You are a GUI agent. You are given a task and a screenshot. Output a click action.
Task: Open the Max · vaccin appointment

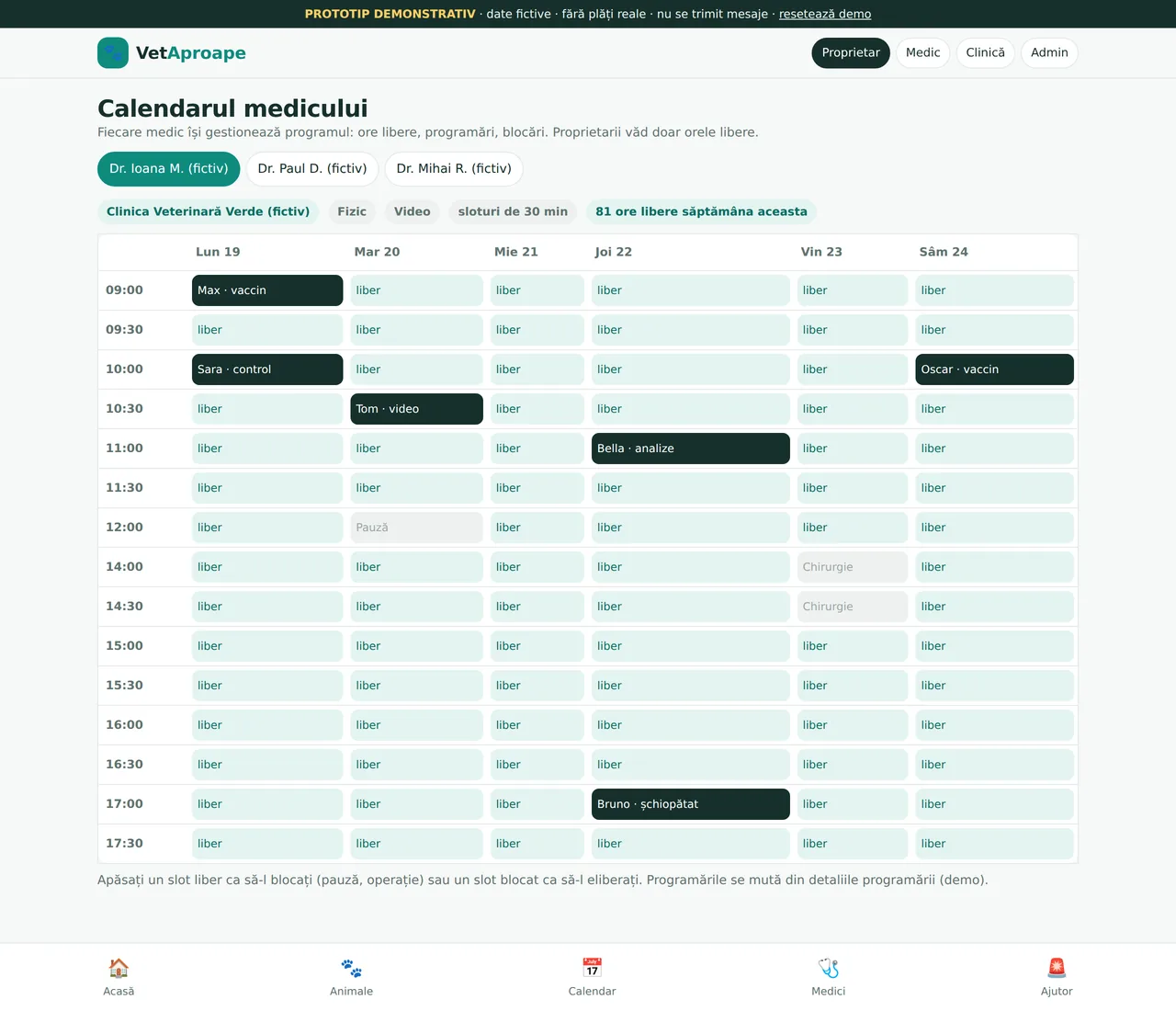point(267,290)
